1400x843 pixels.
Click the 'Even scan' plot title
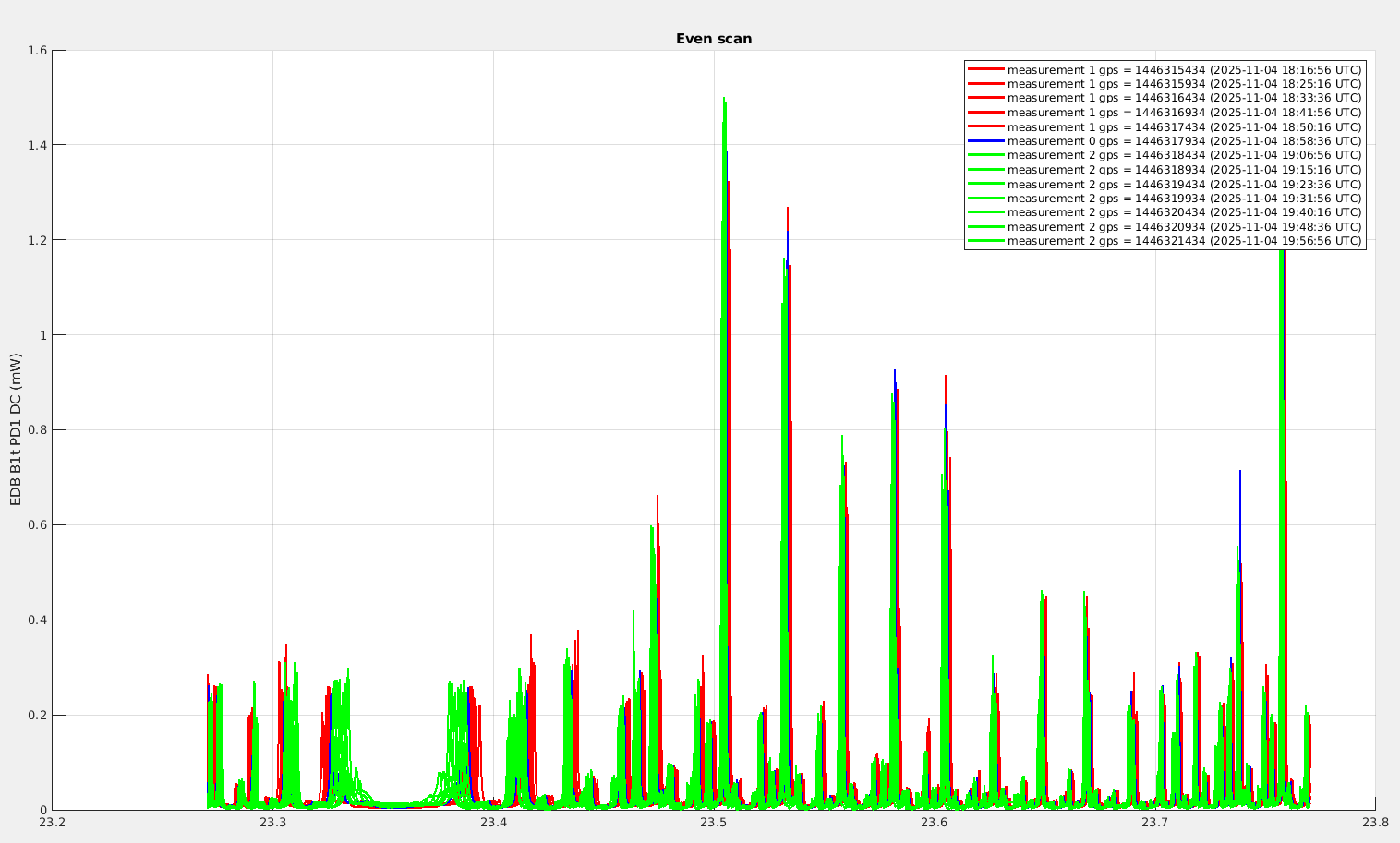point(713,39)
